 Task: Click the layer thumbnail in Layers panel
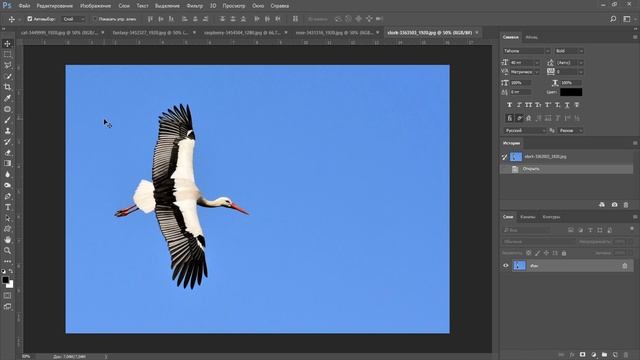pos(519,266)
